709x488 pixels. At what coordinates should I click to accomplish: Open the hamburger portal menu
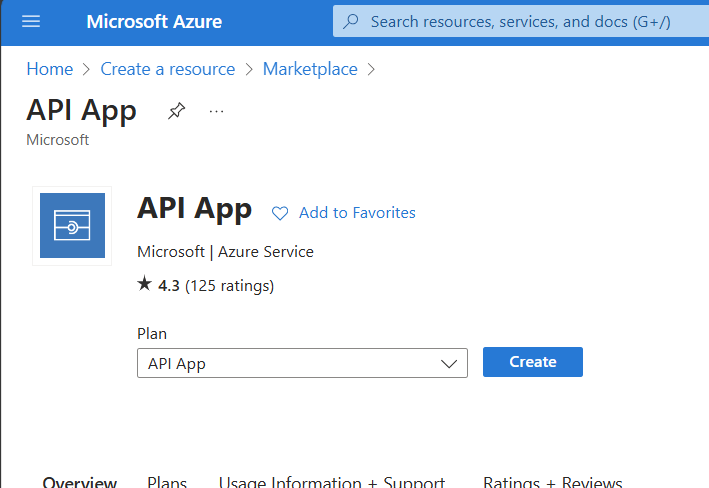click(x=31, y=21)
